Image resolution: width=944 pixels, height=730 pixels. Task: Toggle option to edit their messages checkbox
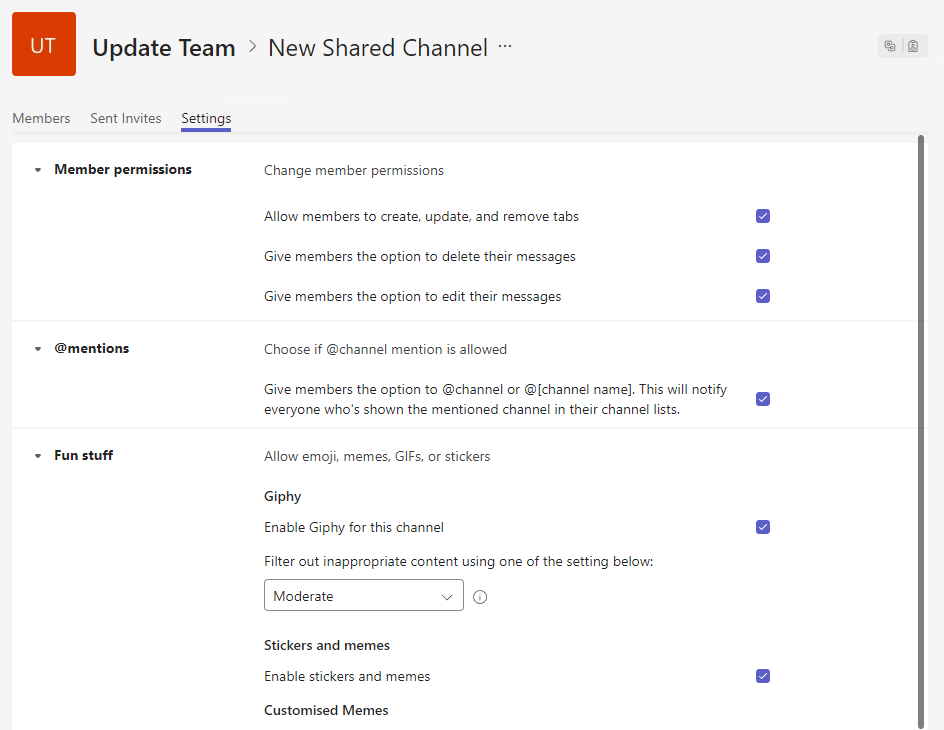pyautogui.click(x=763, y=296)
